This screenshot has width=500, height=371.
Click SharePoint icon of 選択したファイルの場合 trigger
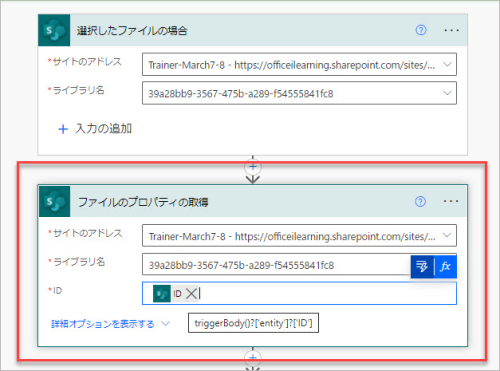click(54, 30)
